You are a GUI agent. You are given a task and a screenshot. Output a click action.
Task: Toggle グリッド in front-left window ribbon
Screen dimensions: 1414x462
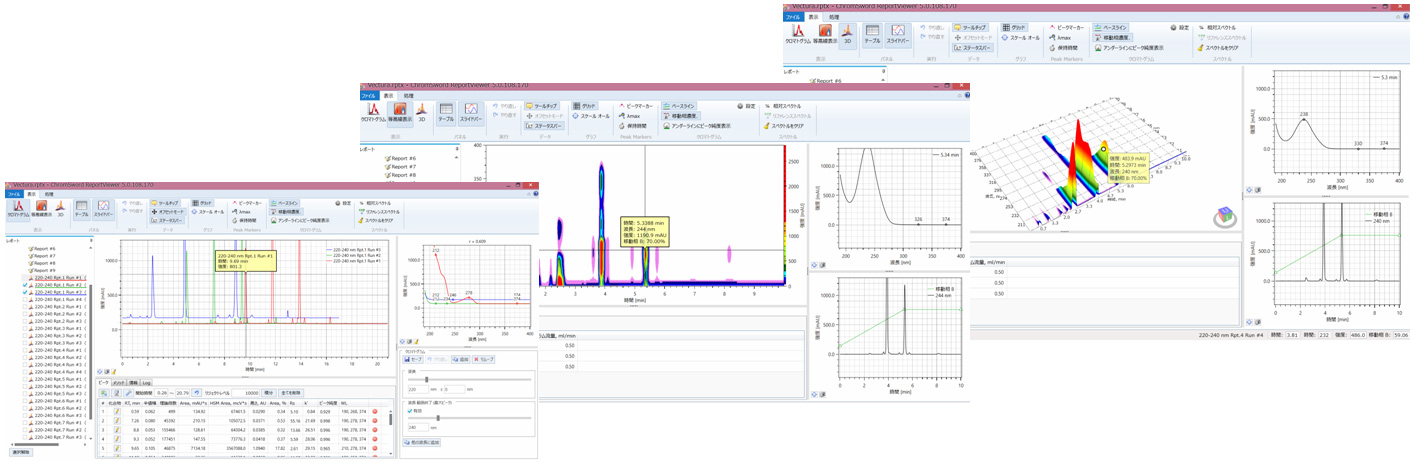click(202, 203)
